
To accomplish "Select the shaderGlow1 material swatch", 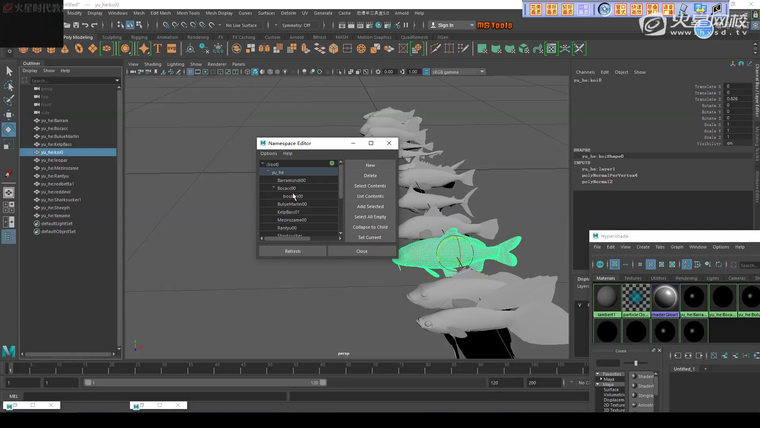I will pos(665,298).
